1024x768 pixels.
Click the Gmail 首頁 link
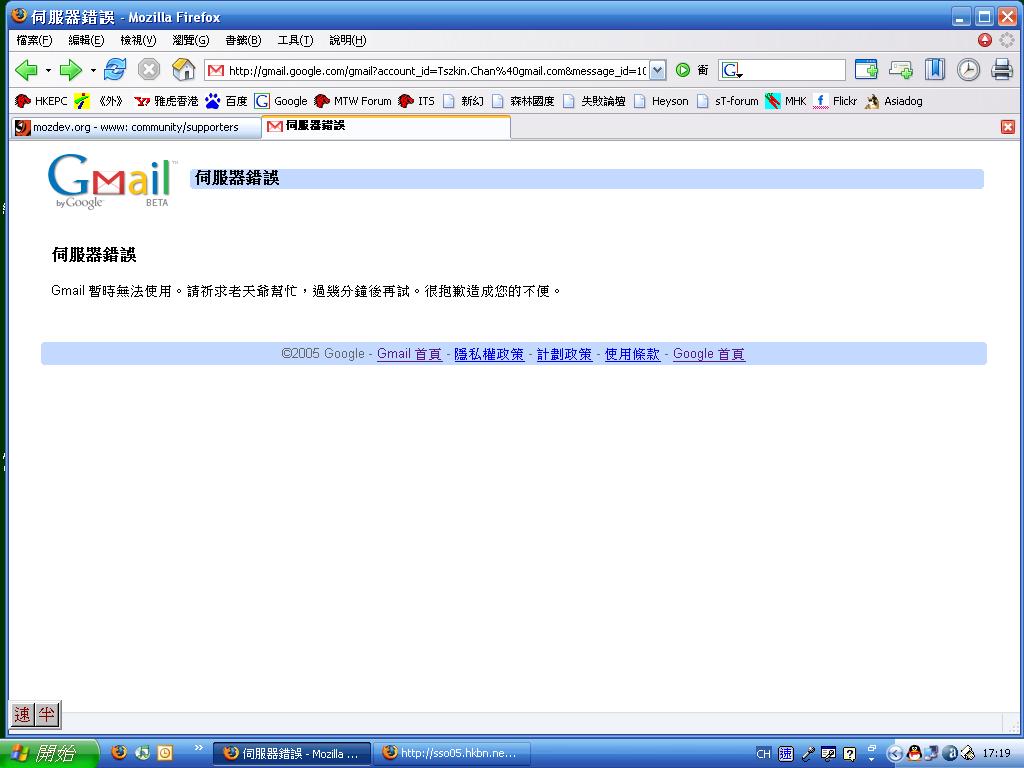click(409, 354)
